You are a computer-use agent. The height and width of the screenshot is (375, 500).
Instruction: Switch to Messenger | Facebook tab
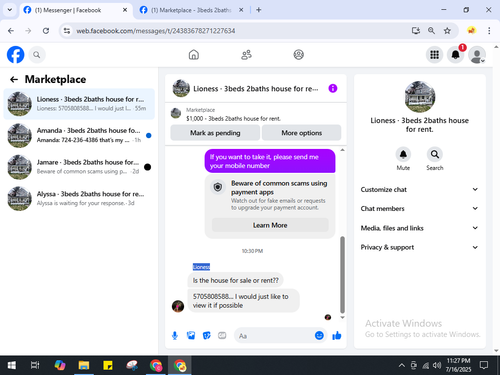click(x=76, y=10)
